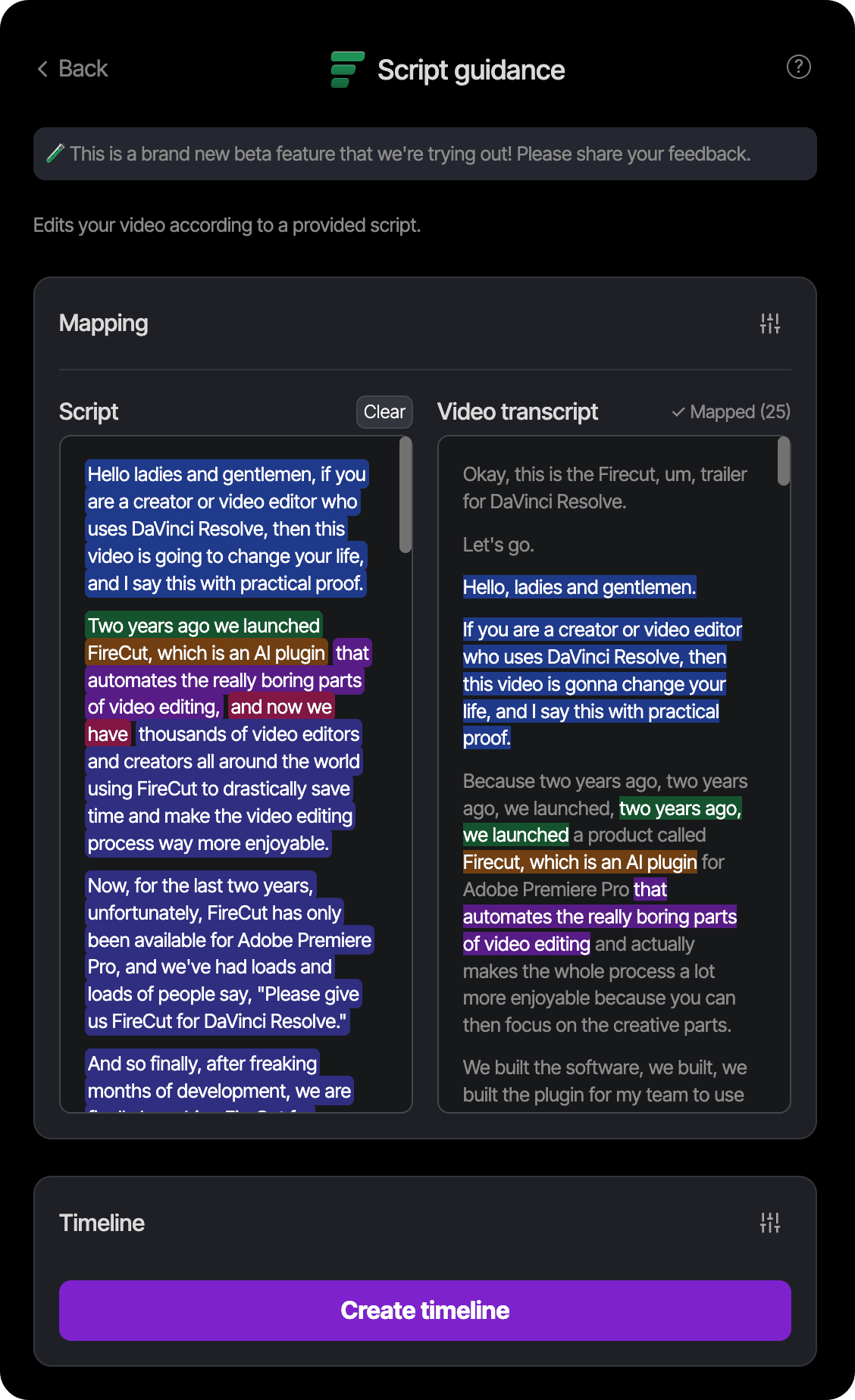Screen dimensions: 855x1400
Task: Select transcript segment 'of video editing' highlighted purple
Action: [x=527, y=944]
